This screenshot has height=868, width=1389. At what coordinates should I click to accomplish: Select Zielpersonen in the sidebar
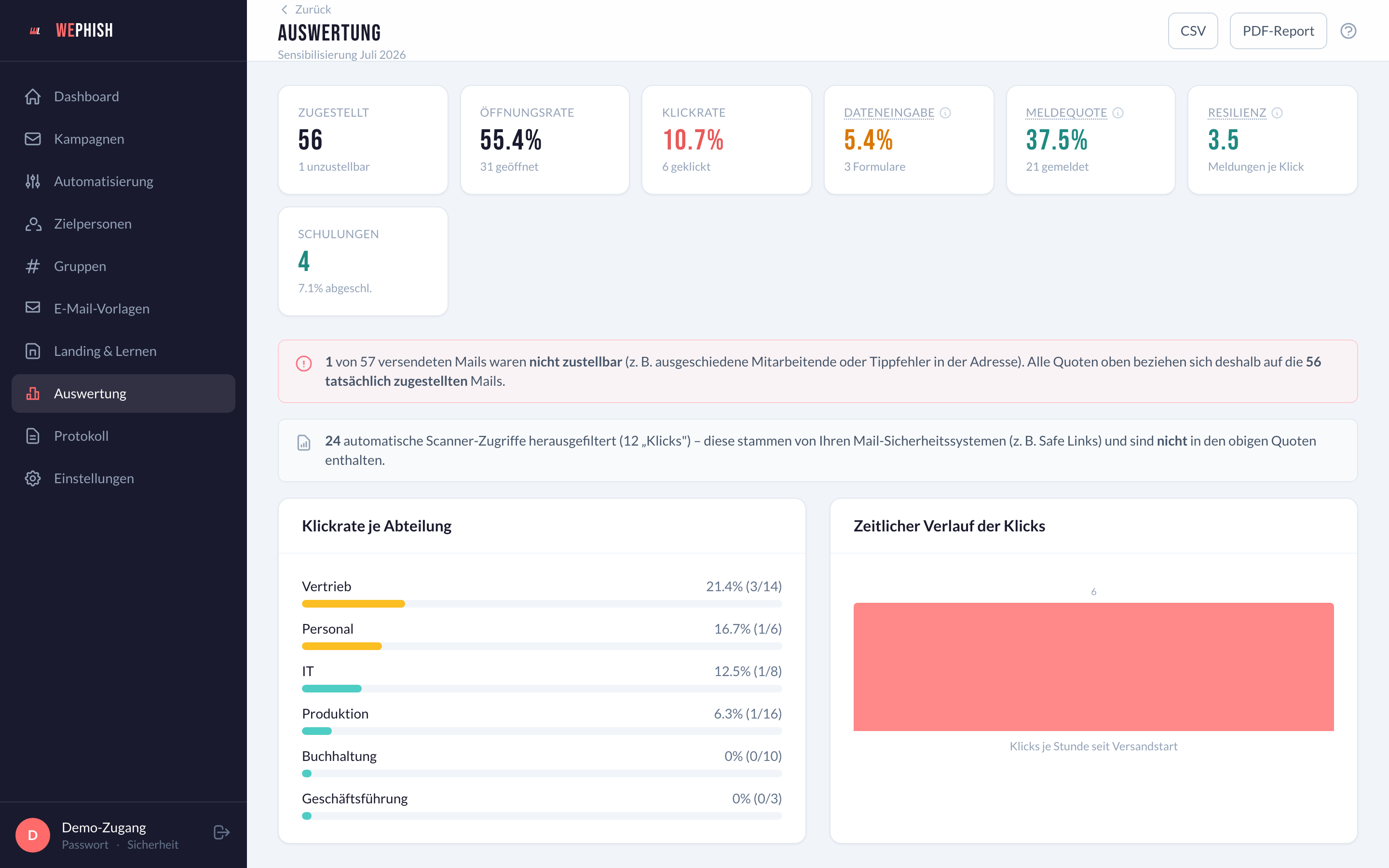tap(123, 224)
